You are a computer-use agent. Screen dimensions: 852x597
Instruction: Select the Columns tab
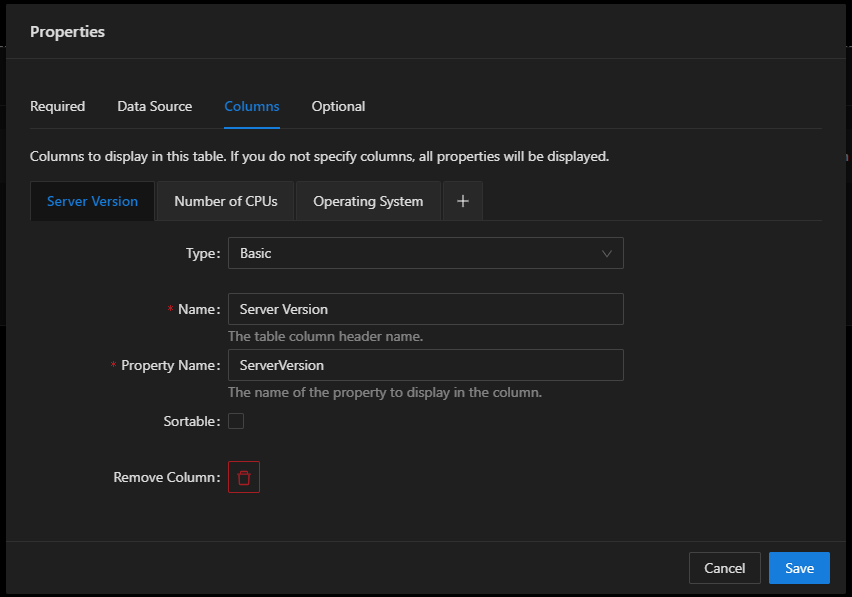252,106
